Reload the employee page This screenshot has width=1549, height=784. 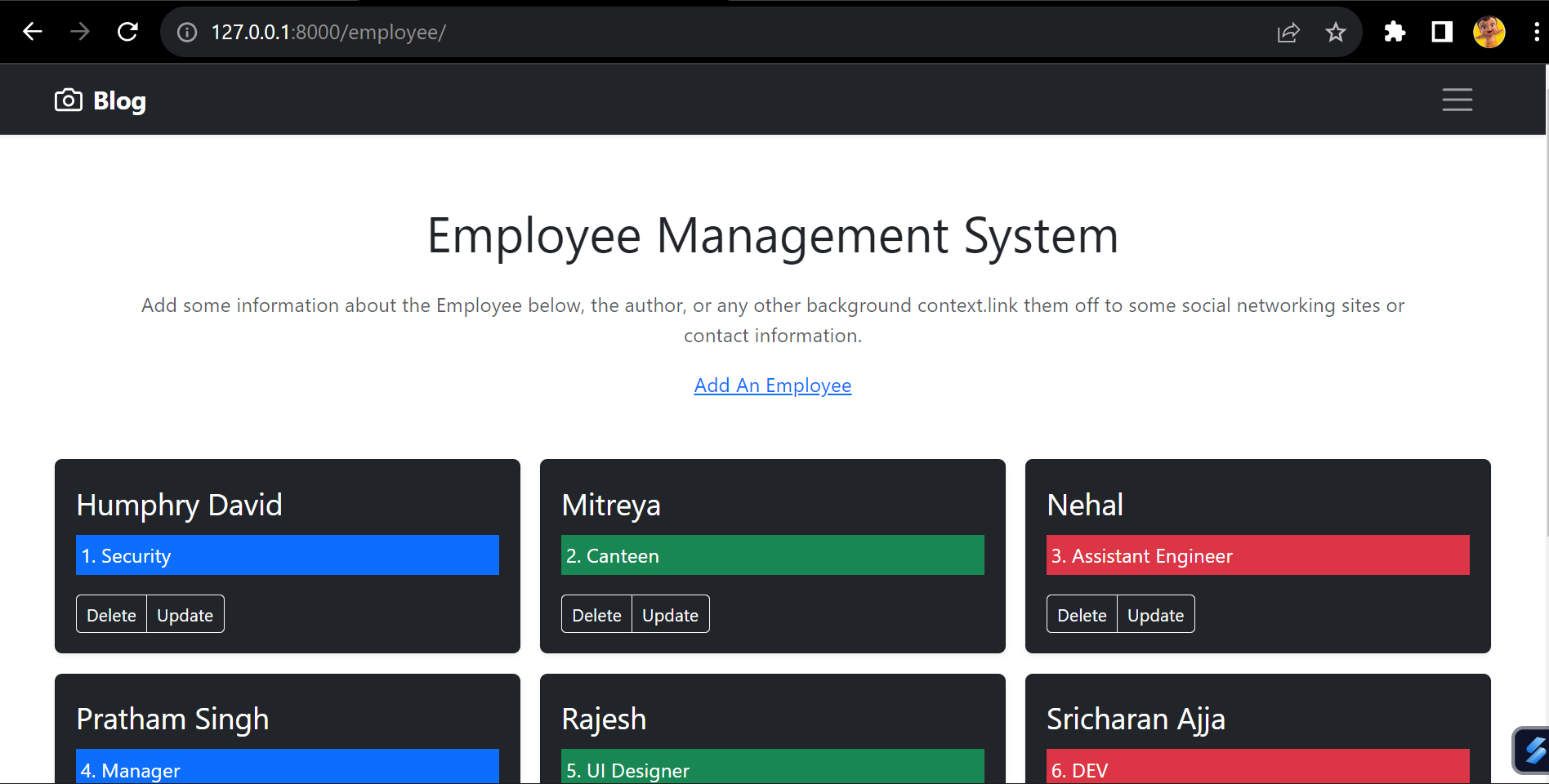(128, 31)
